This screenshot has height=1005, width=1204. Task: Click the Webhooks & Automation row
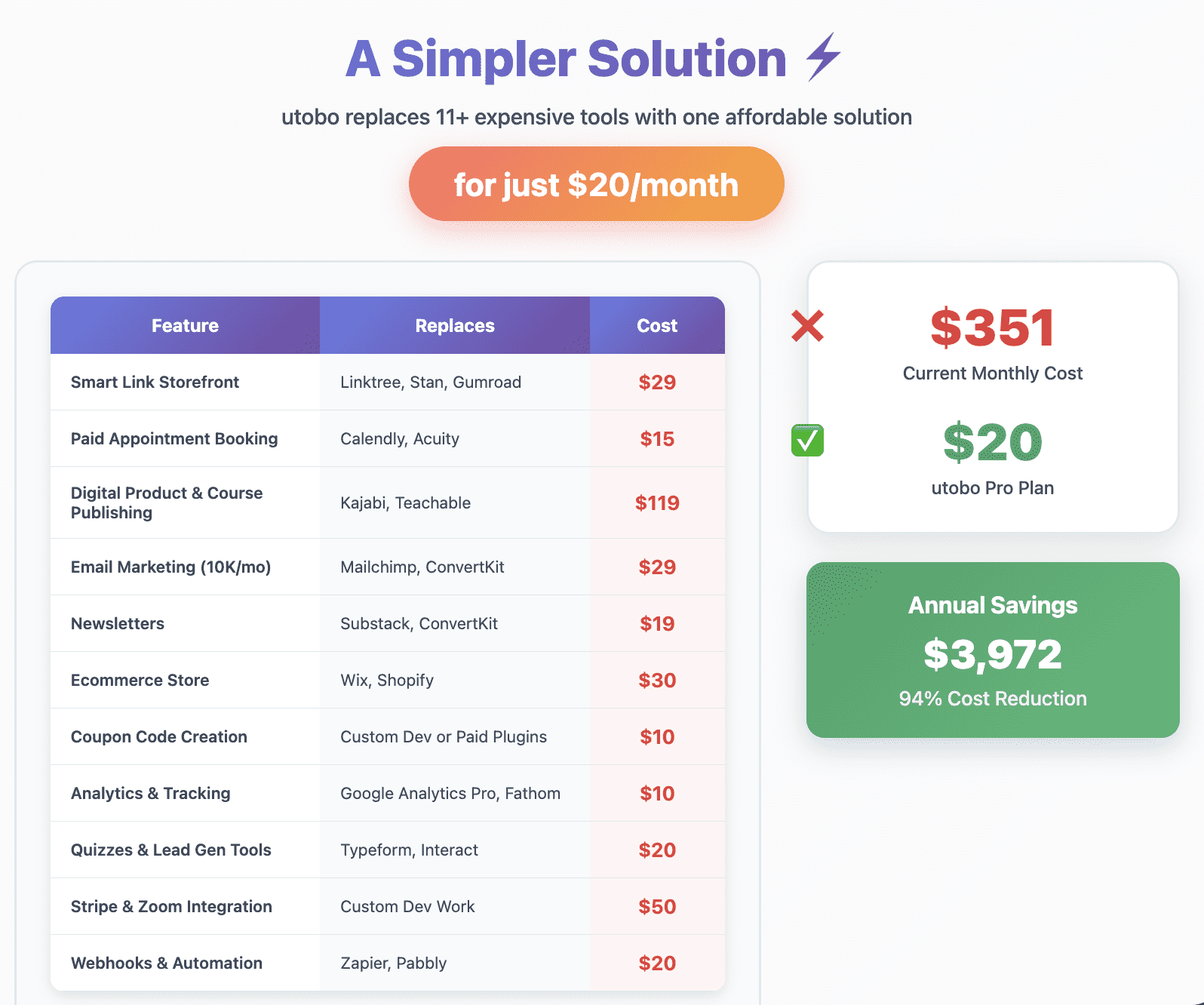(x=388, y=963)
